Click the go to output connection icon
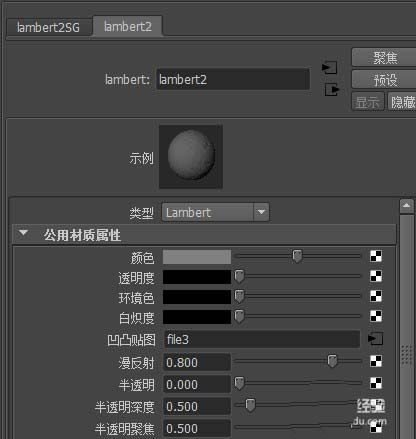Image resolution: width=416 pixels, height=439 pixels. [332, 90]
